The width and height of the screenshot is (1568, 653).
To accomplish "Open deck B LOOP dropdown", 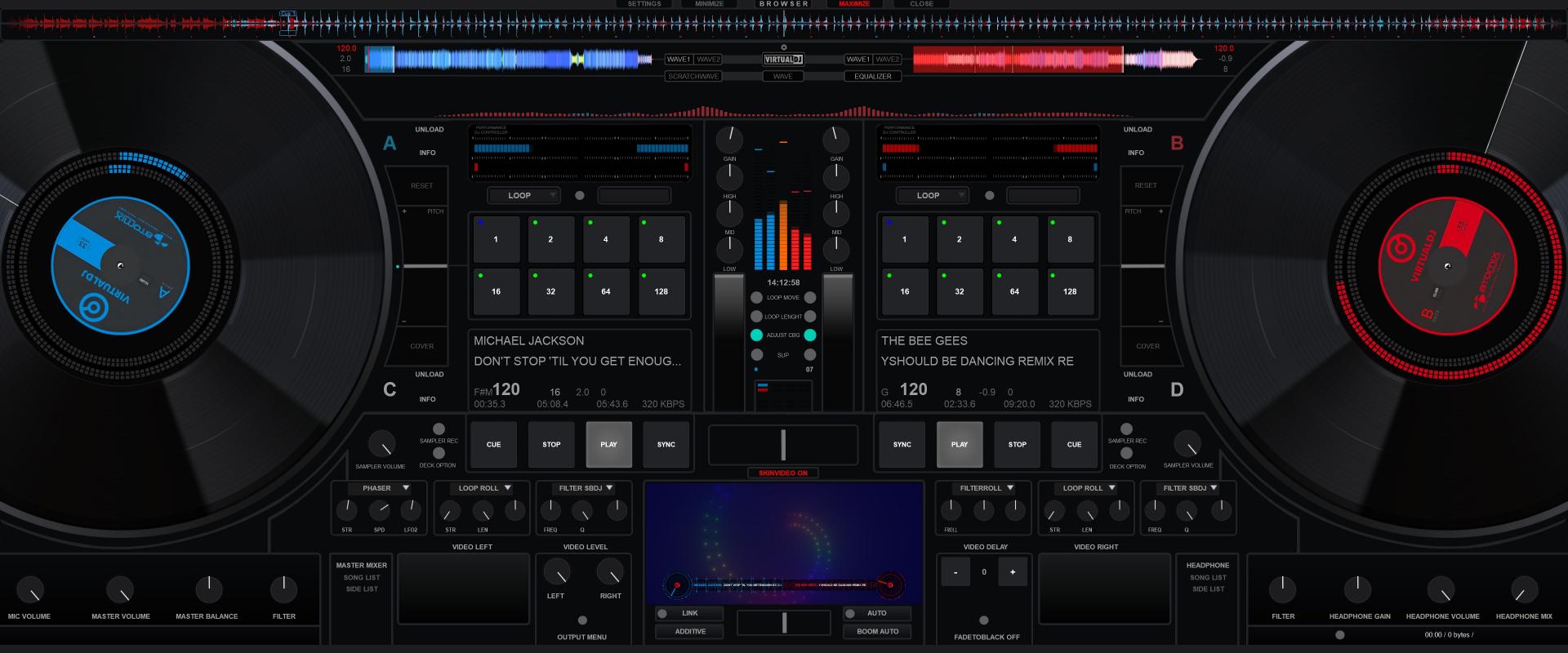I will (932, 195).
